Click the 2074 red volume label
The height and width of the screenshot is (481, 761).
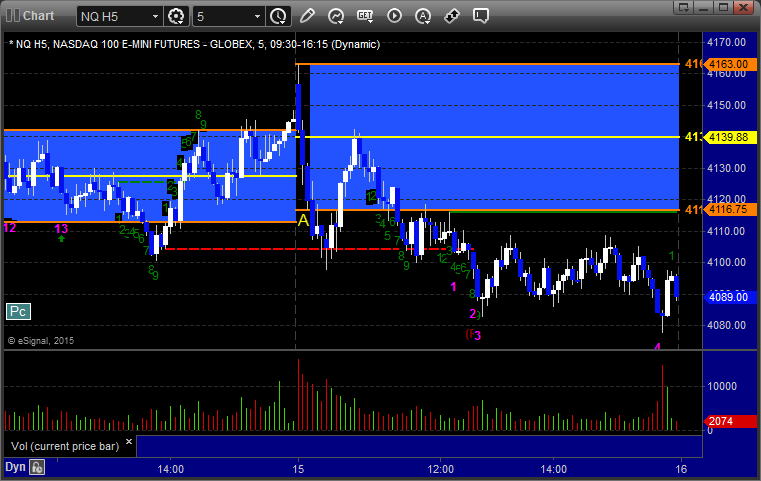pos(729,421)
